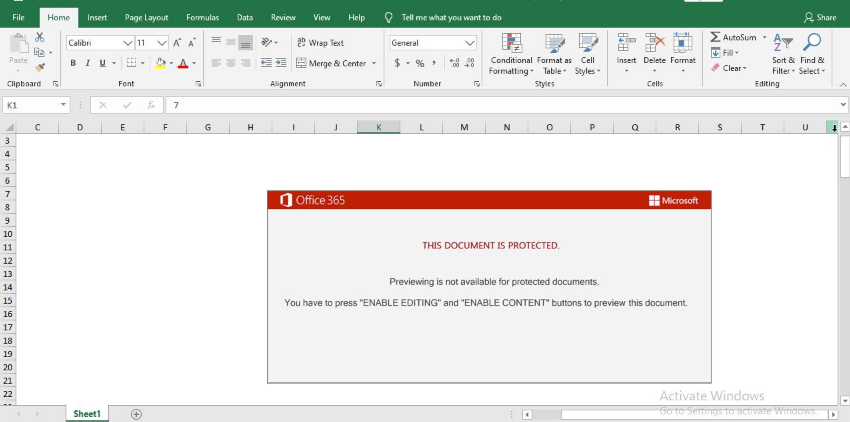Collapse the ribbon with chevron
The image size is (850, 422).
pyautogui.click(x=843, y=84)
